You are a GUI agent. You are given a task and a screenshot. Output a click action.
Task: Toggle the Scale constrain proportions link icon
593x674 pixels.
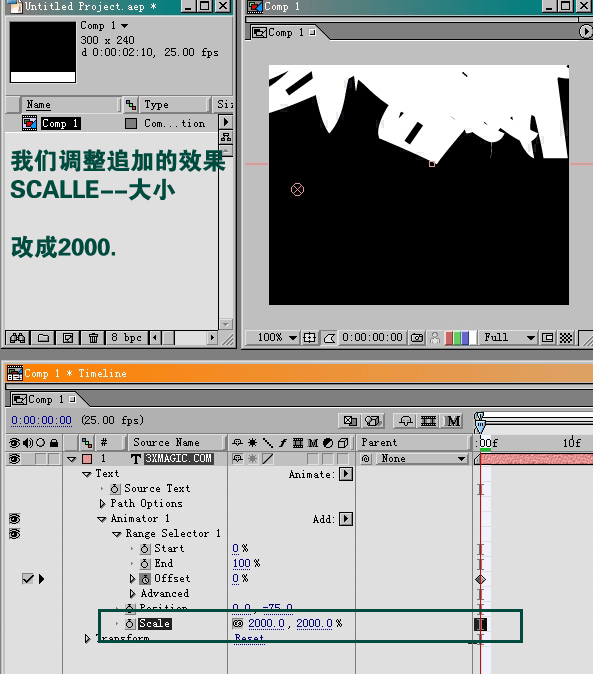(238, 623)
